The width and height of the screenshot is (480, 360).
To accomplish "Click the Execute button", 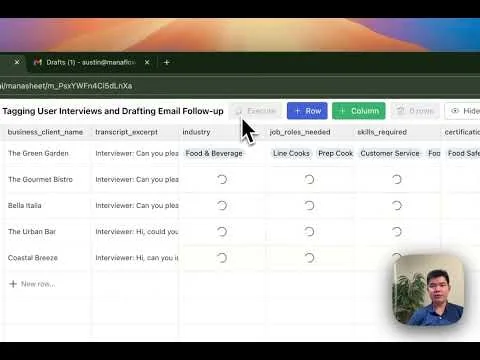I will [x=256, y=111].
